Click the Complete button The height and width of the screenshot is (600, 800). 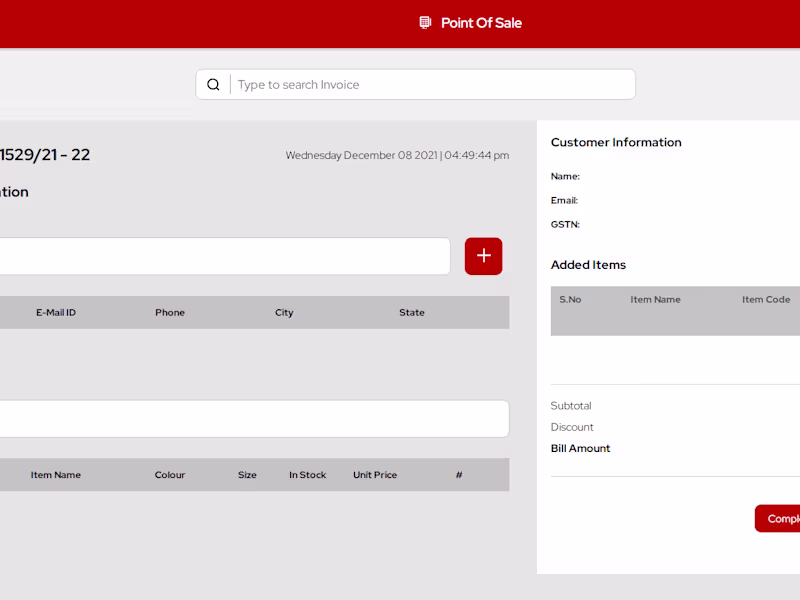point(778,519)
